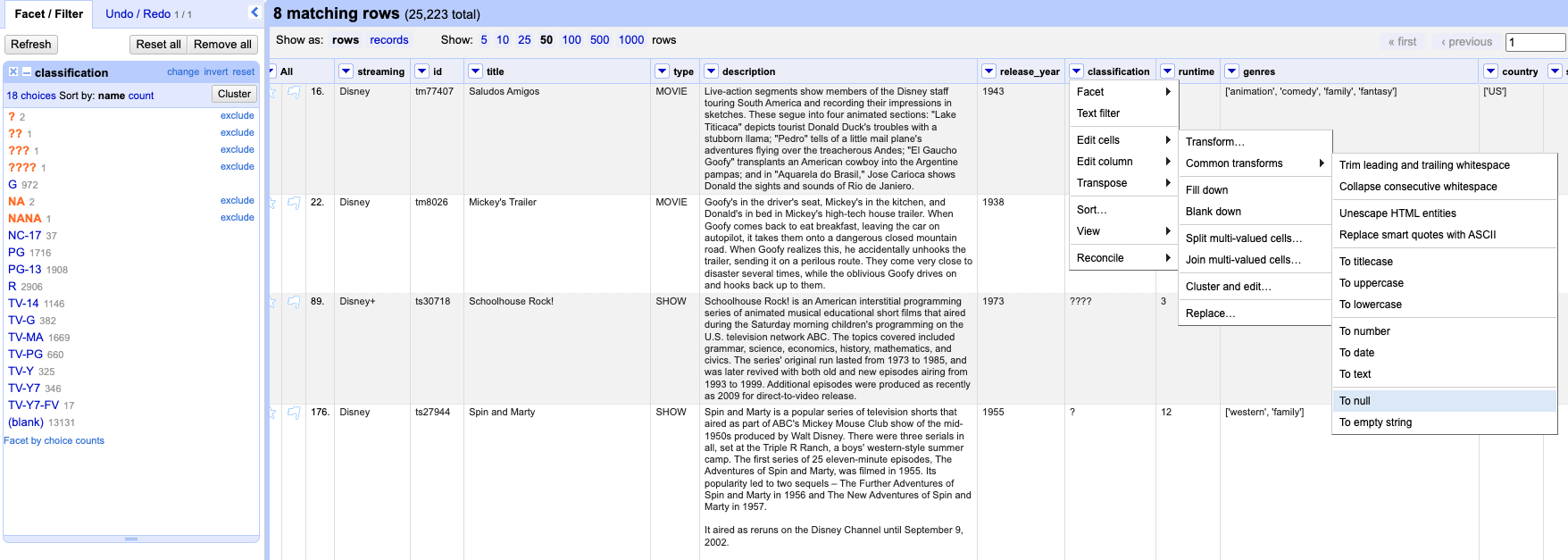The width and height of the screenshot is (1568, 560).
Task: Click the facet 'reset' link
Action: click(244, 72)
